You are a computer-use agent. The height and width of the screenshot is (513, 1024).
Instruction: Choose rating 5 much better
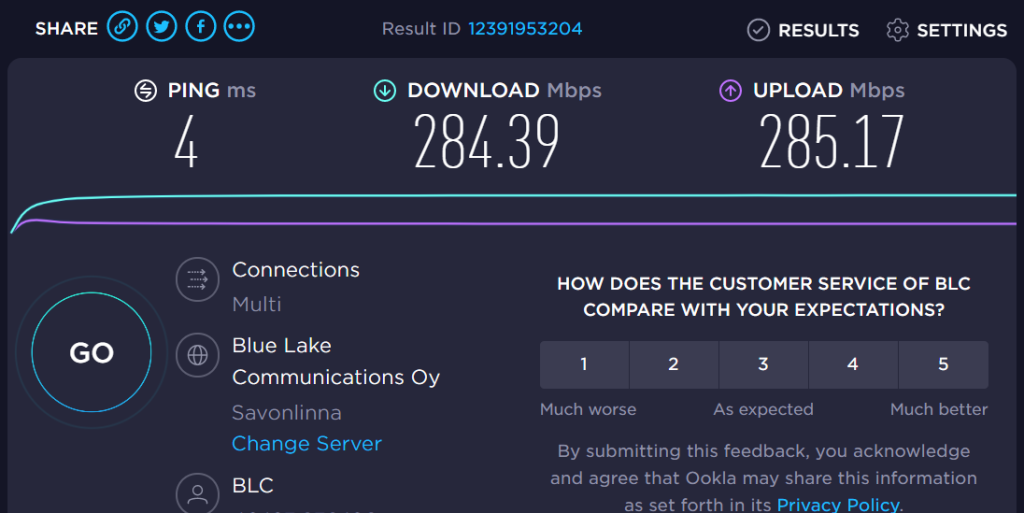pos(943,364)
